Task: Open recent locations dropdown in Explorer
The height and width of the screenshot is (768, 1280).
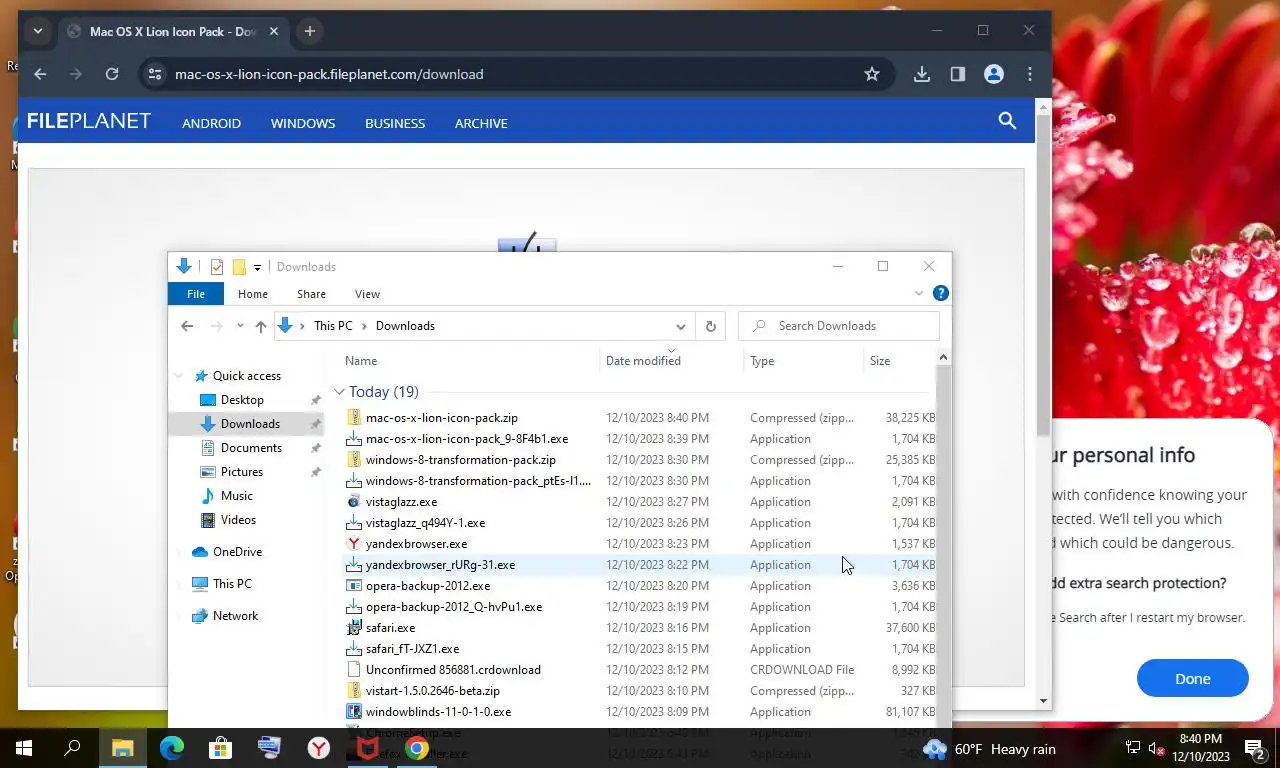Action: coord(240,326)
